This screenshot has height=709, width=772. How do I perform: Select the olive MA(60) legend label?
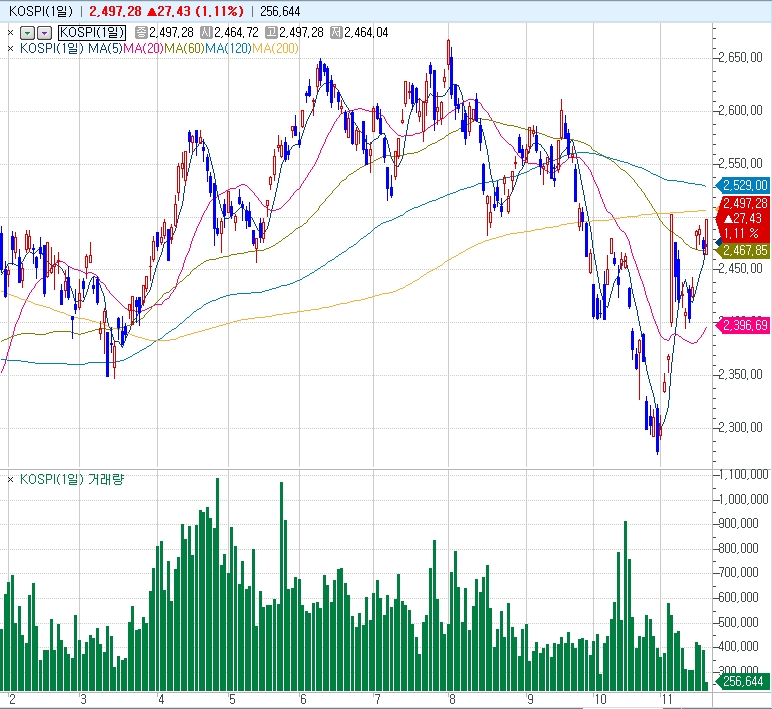(185, 47)
